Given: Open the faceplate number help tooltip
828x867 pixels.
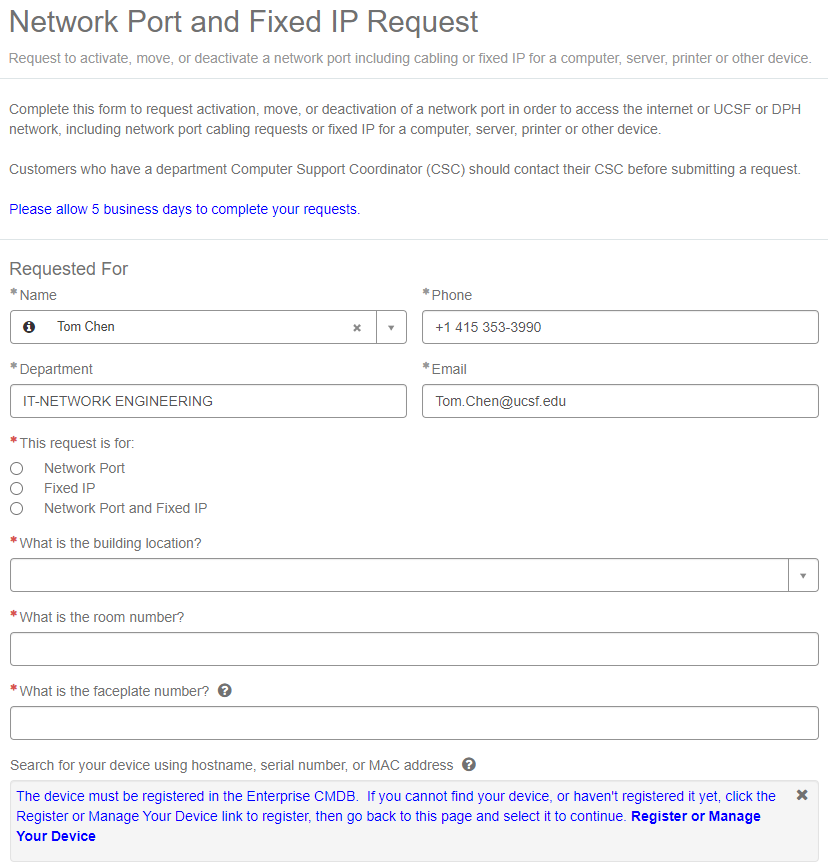Looking at the screenshot, I should click(x=224, y=690).
